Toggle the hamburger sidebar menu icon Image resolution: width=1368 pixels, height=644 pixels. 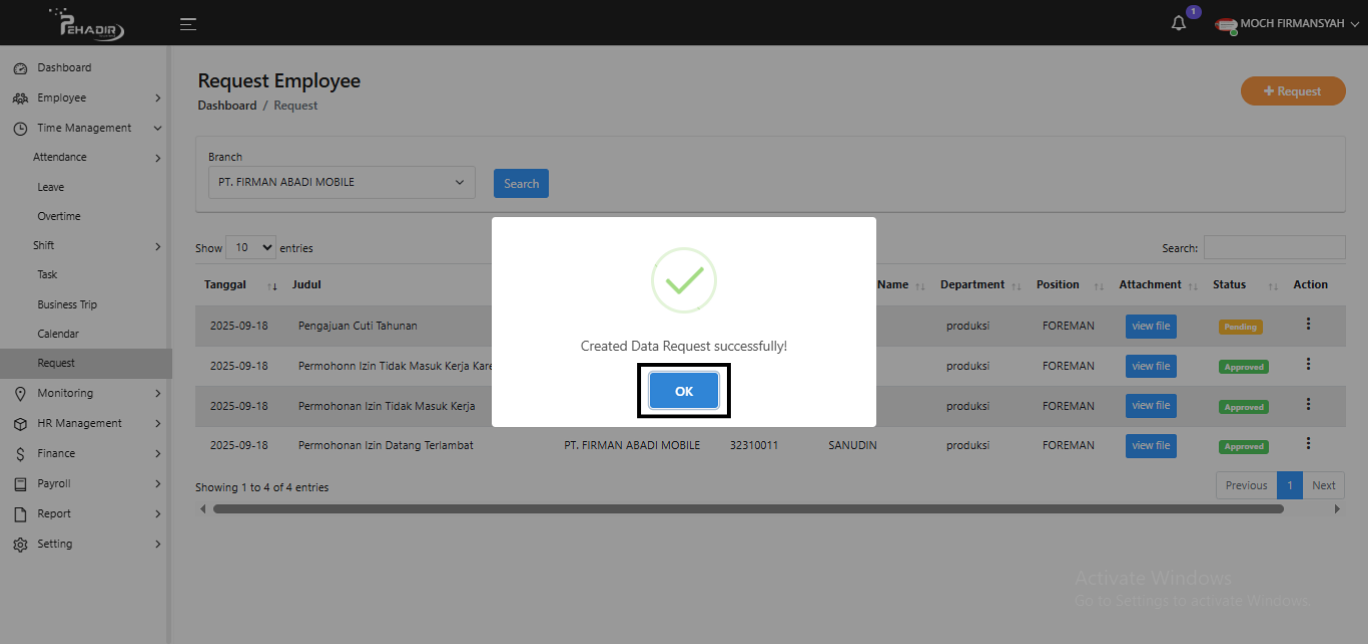pos(188,24)
